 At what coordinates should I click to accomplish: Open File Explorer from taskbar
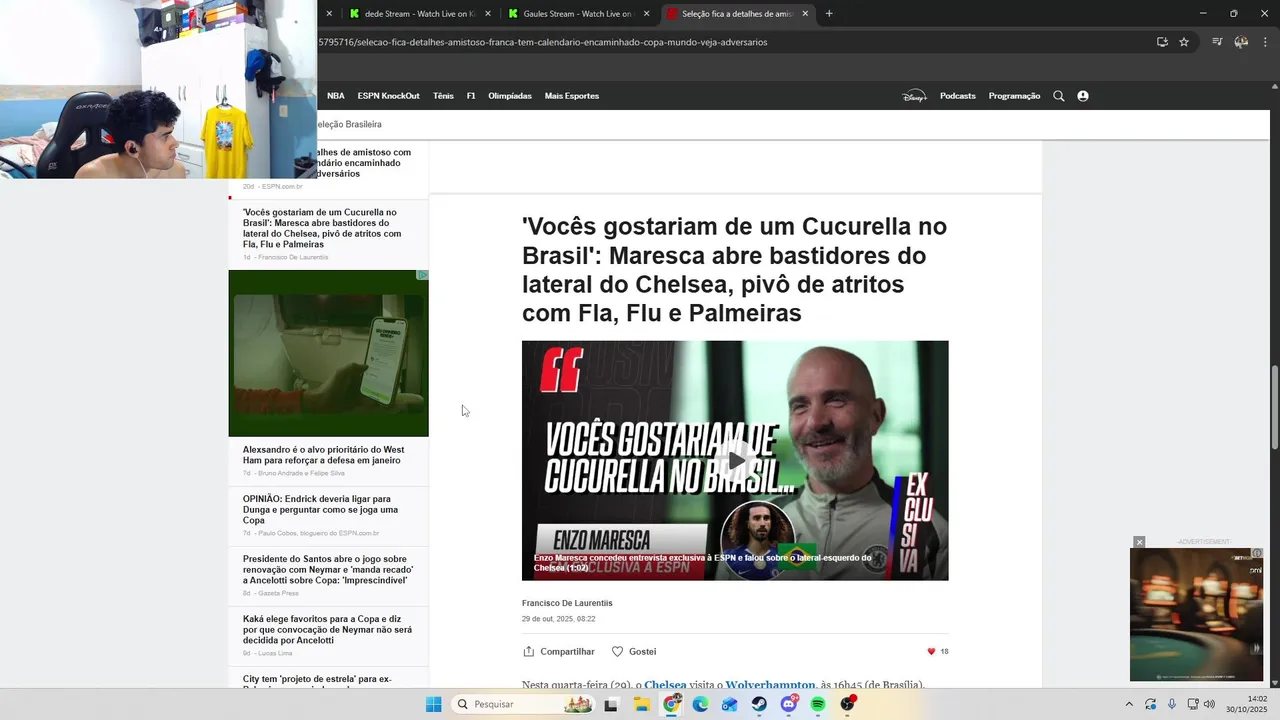point(642,704)
